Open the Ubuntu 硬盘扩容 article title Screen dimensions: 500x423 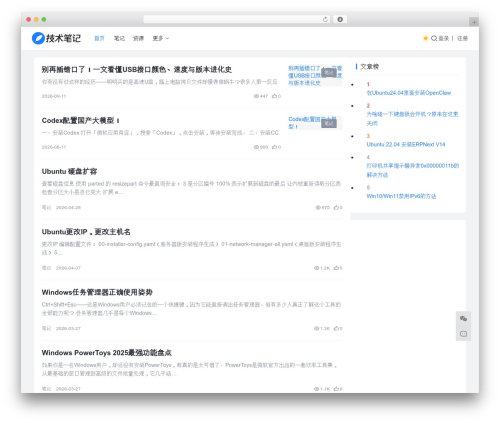pyautogui.click(x=69, y=171)
